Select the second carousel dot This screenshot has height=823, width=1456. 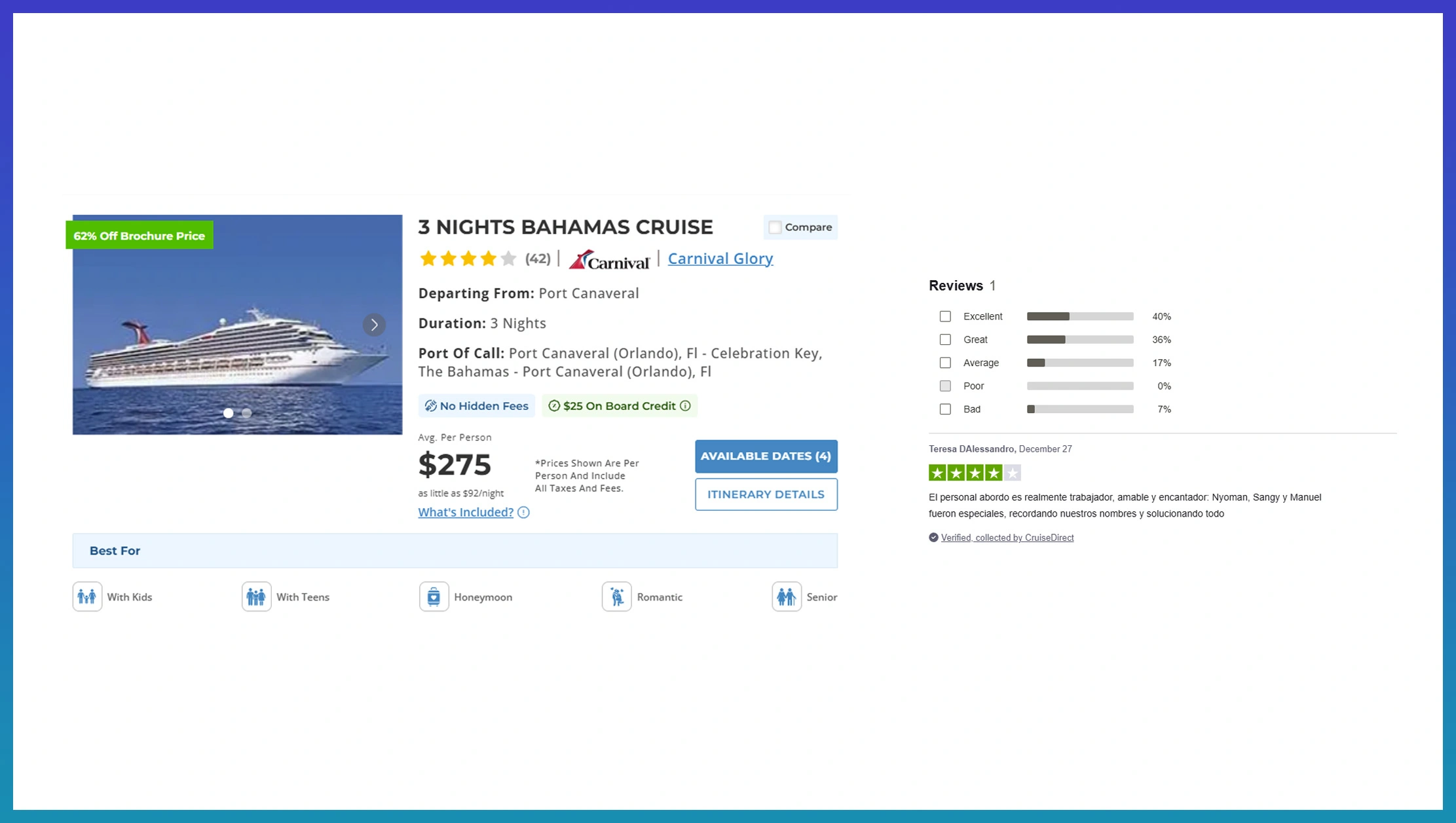click(x=246, y=413)
